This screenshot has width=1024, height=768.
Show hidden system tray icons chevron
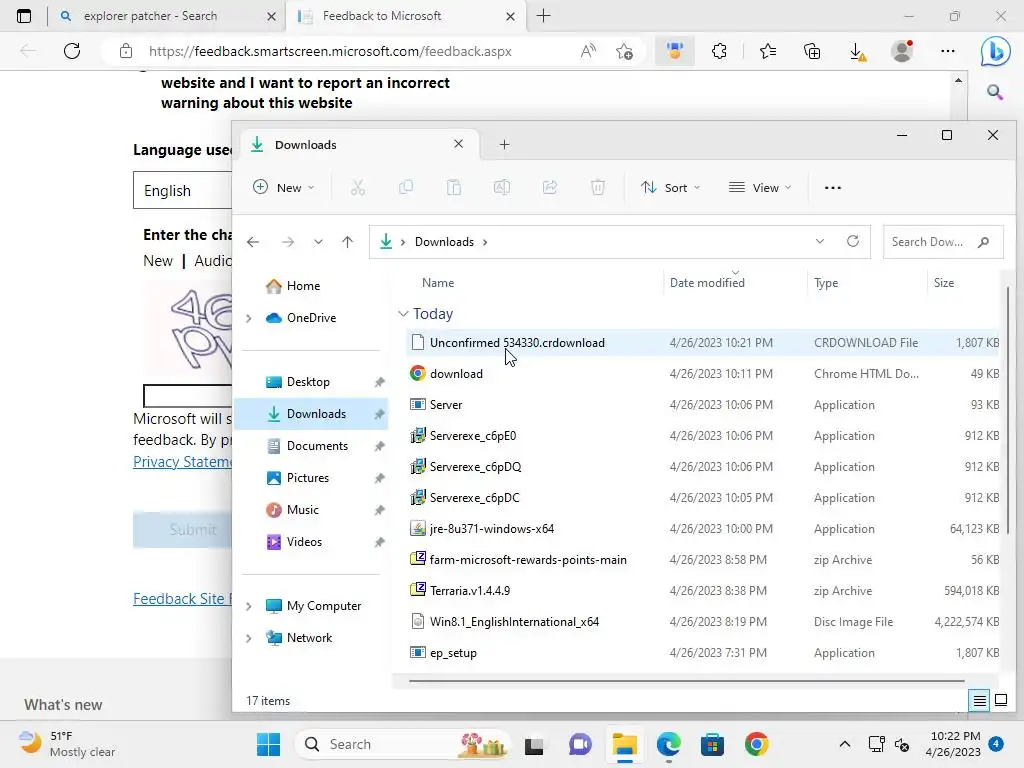(x=844, y=744)
